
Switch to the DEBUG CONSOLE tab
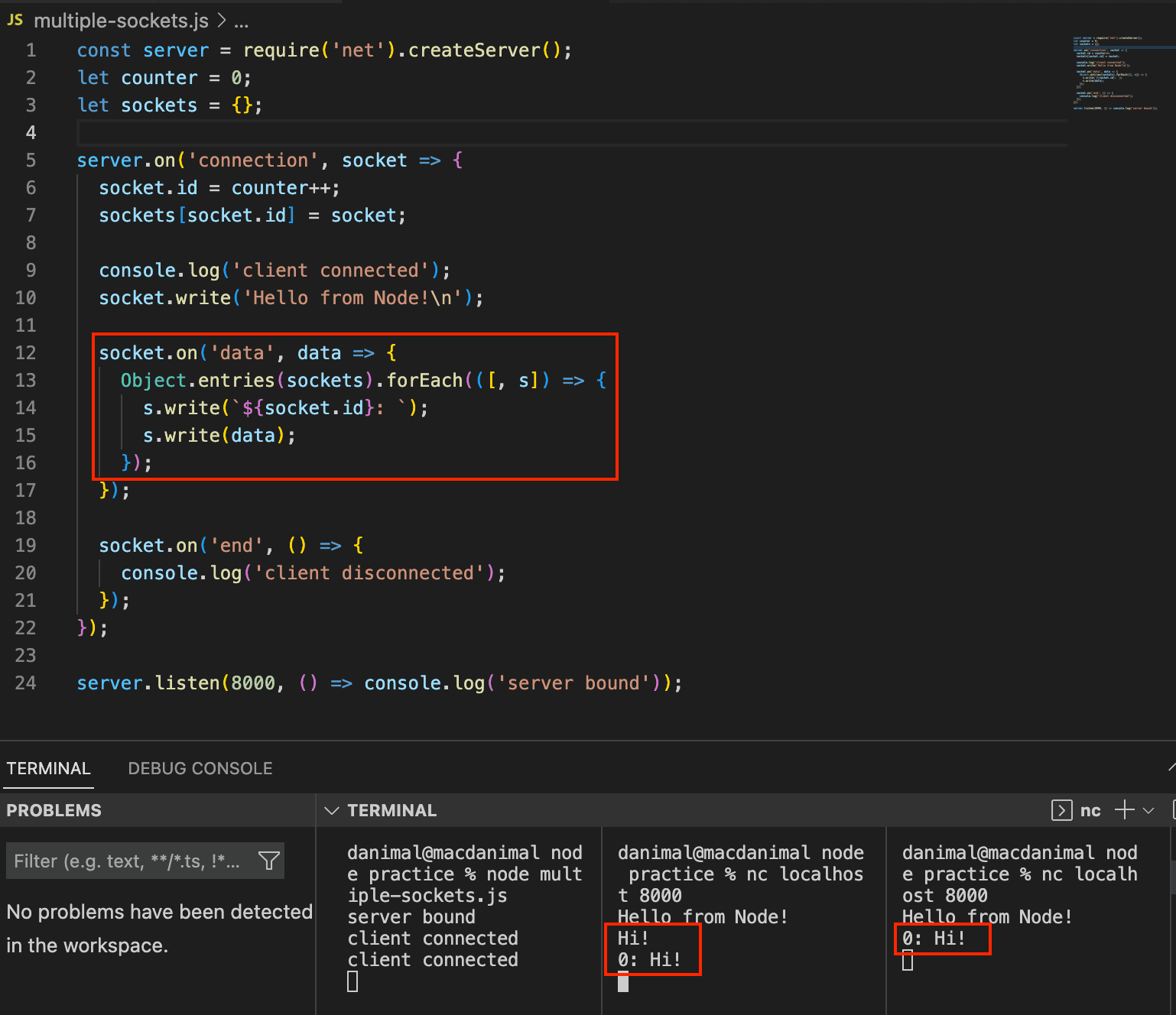[x=200, y=768]
